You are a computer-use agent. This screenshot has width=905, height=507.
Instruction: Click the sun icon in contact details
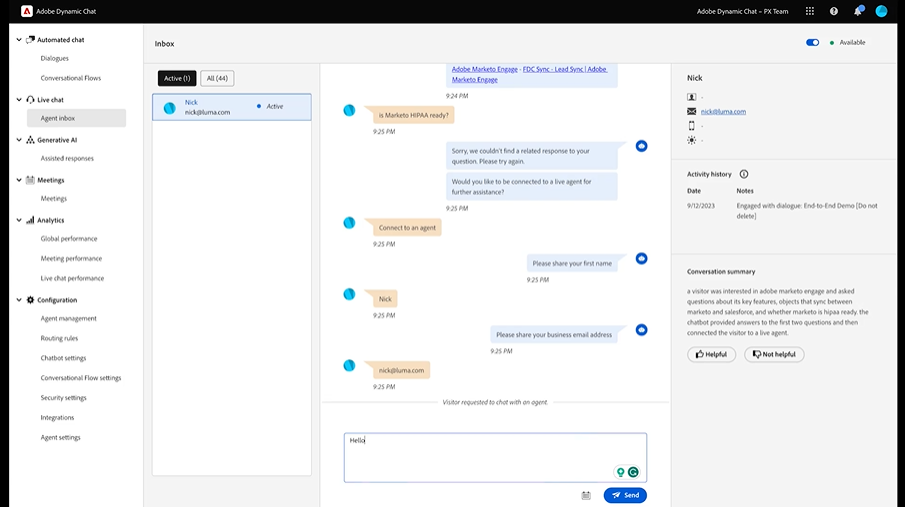coord(691,140)
